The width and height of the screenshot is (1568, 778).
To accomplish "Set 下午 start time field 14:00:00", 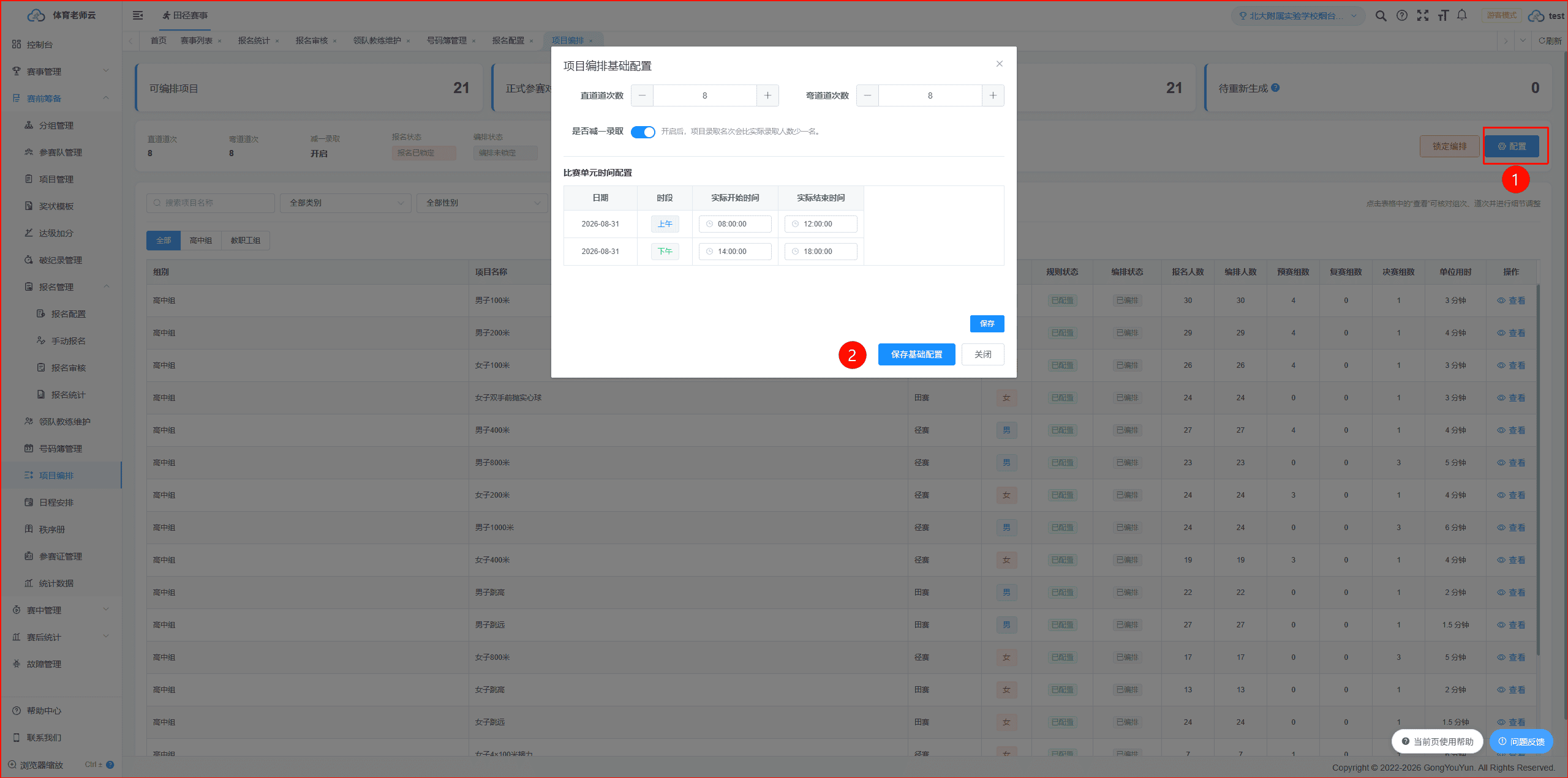I will tap(735, 252).
